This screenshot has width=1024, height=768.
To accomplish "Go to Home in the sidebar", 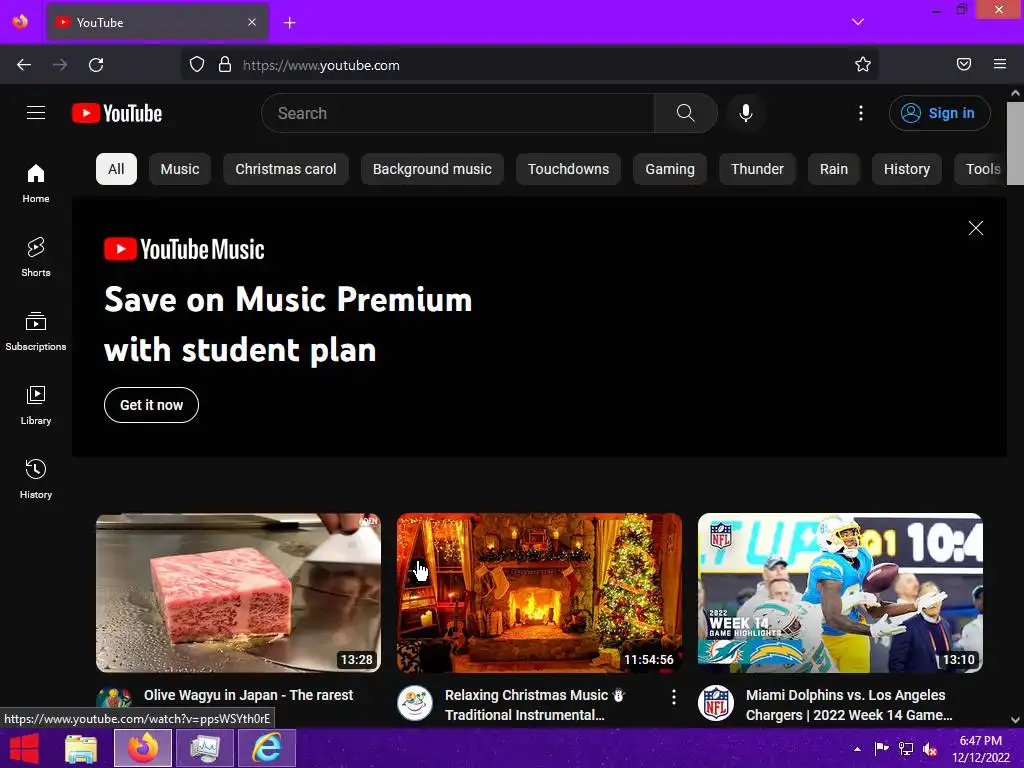I will click(x=36, y=184).
